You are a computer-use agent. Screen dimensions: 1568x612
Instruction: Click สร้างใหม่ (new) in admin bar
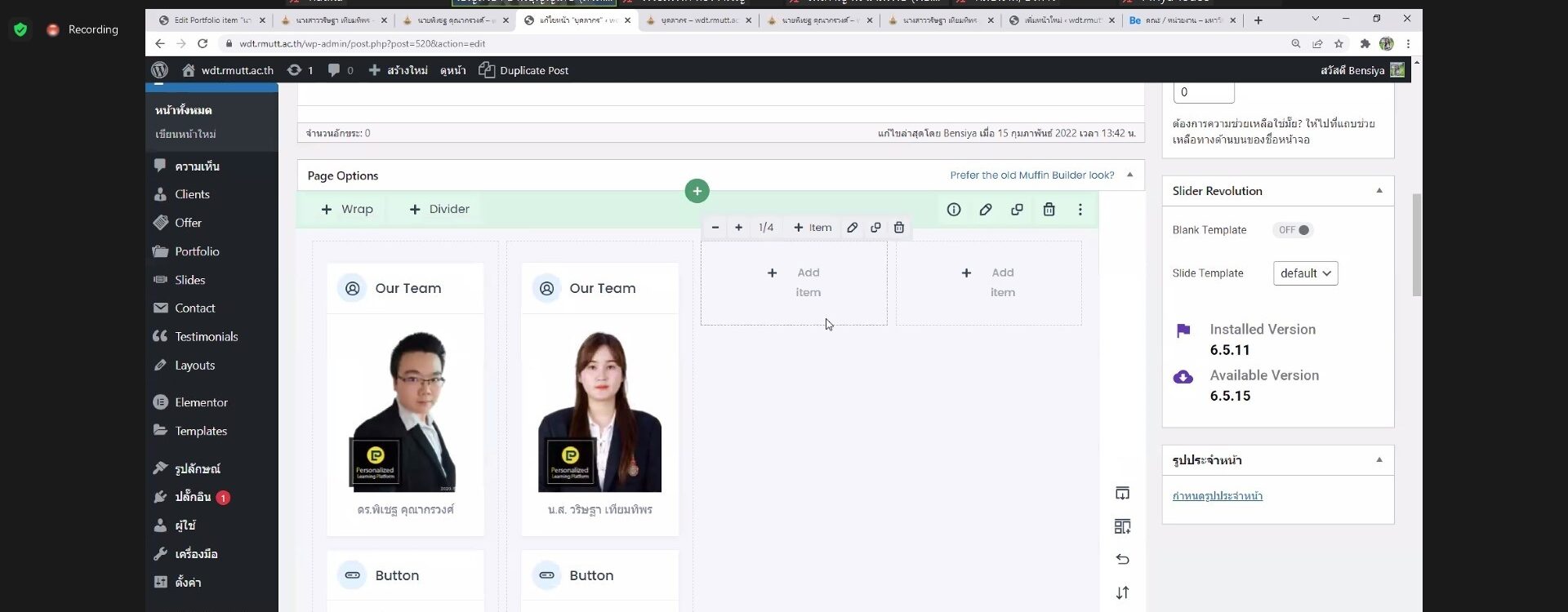(399, 70)
